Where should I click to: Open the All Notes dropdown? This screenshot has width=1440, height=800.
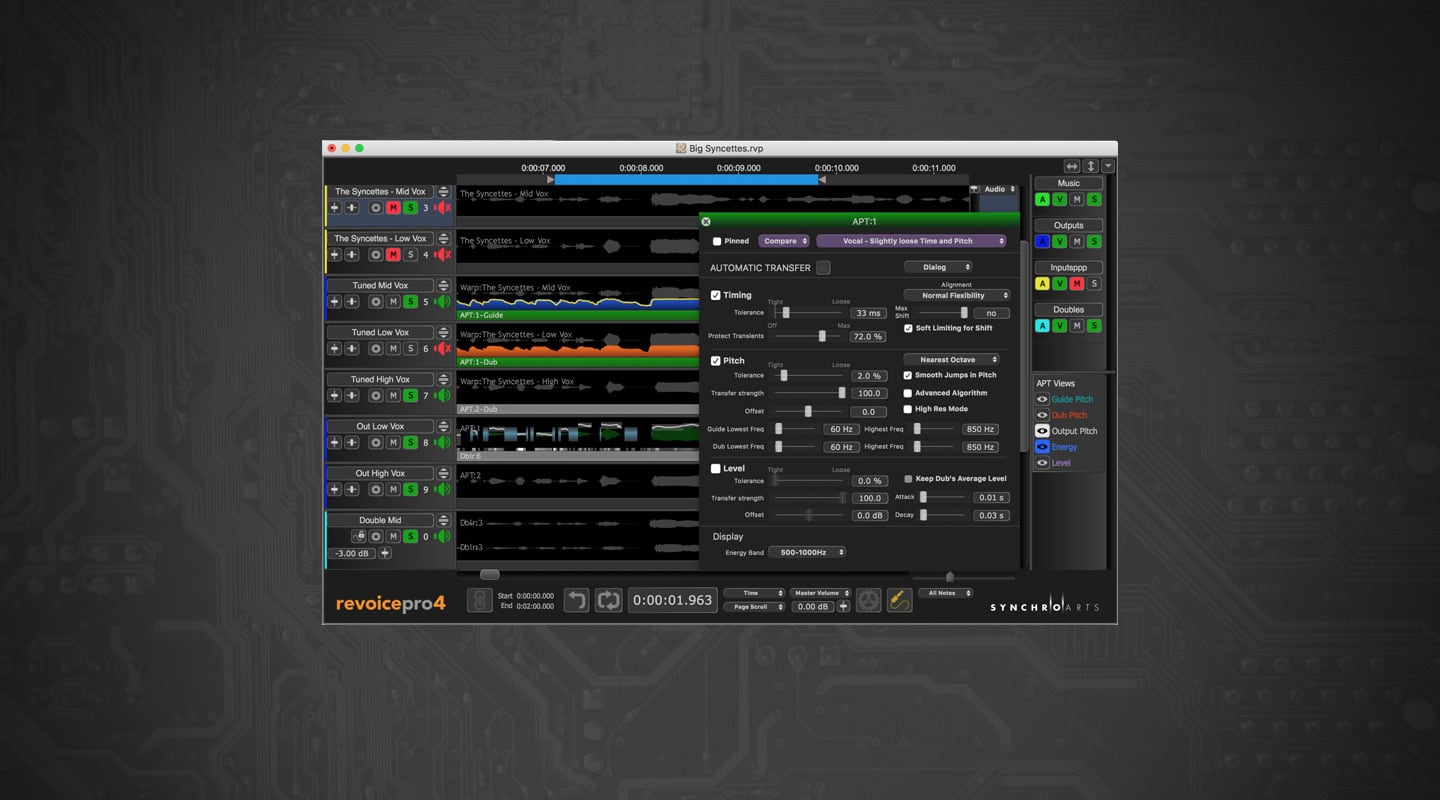[x=946, y=593]
